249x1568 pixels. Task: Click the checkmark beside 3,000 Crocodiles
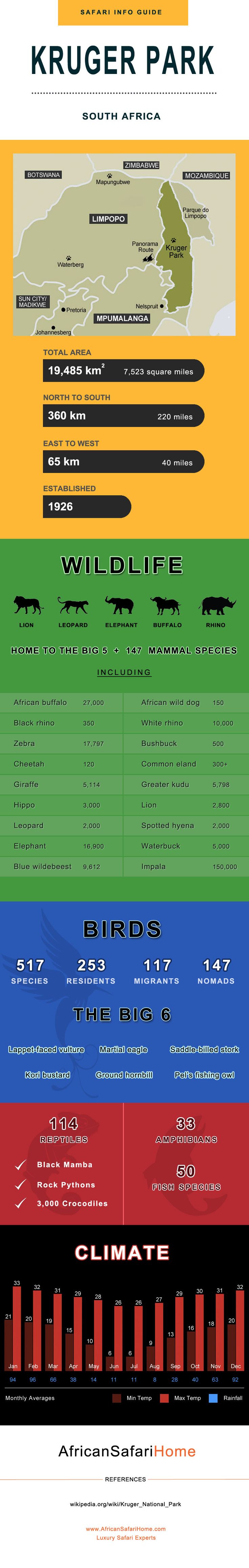pyautogui.click(x=21, y=1204)
